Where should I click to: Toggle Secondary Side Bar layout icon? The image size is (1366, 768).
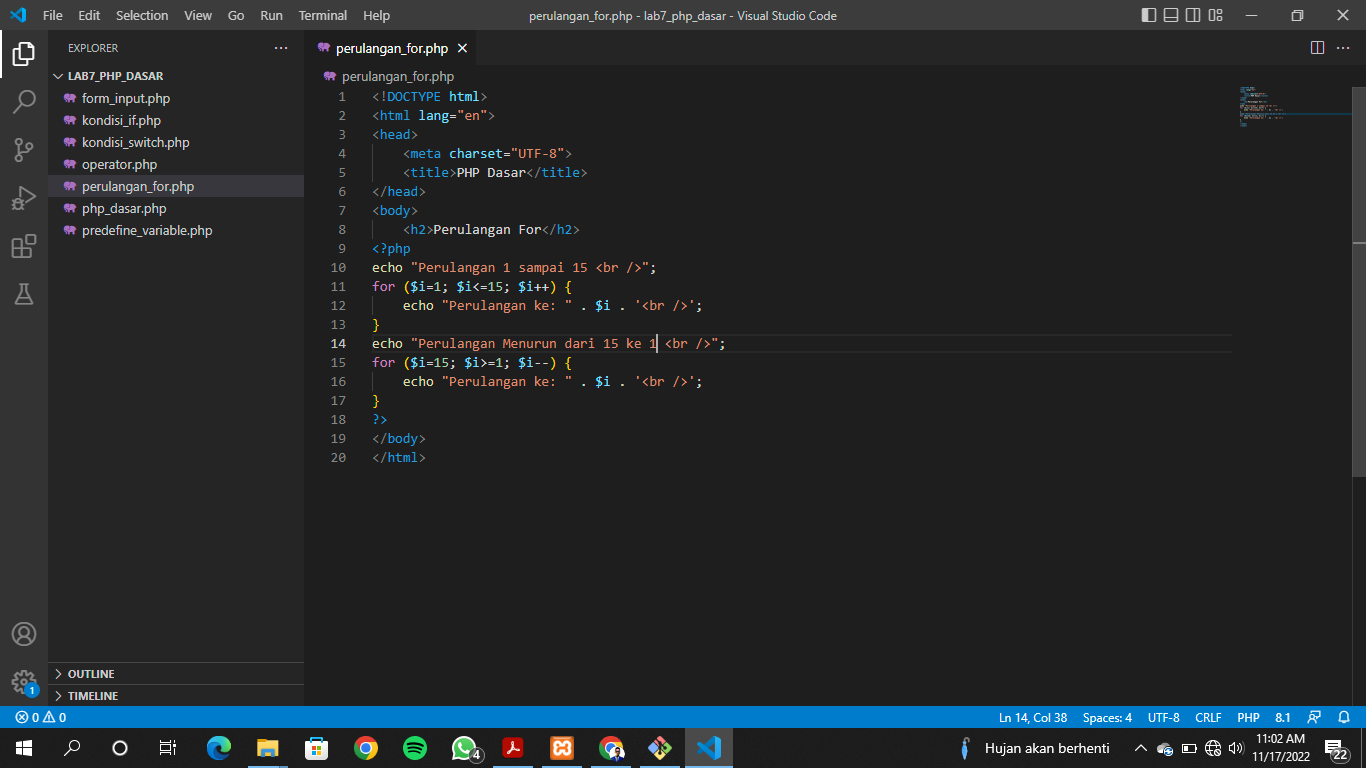[x=1193, y=15]
